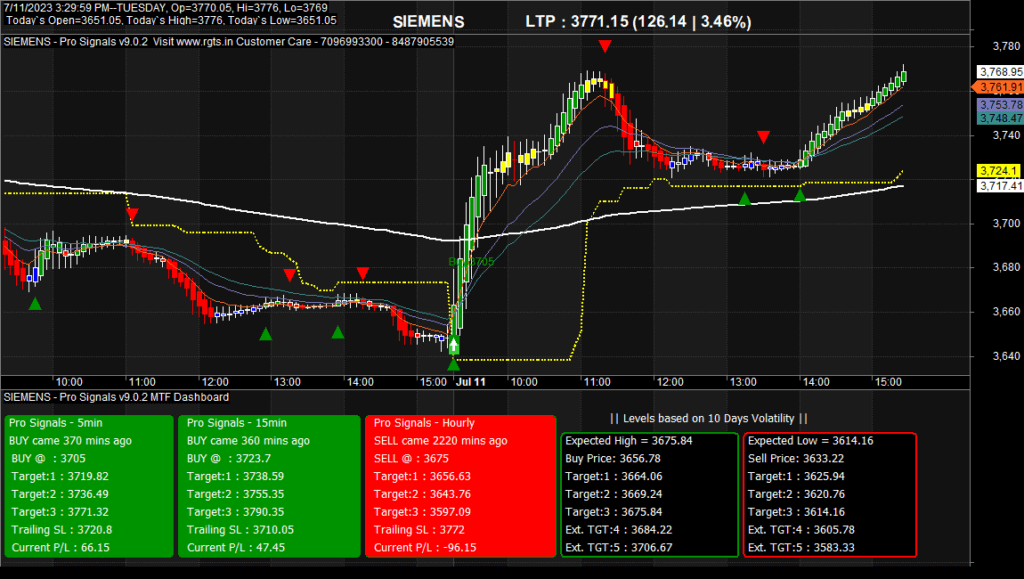Click Ext. TGT:4 : 3684.22
This screenshot has width=1024, height=579.
(x=618, y=530)
